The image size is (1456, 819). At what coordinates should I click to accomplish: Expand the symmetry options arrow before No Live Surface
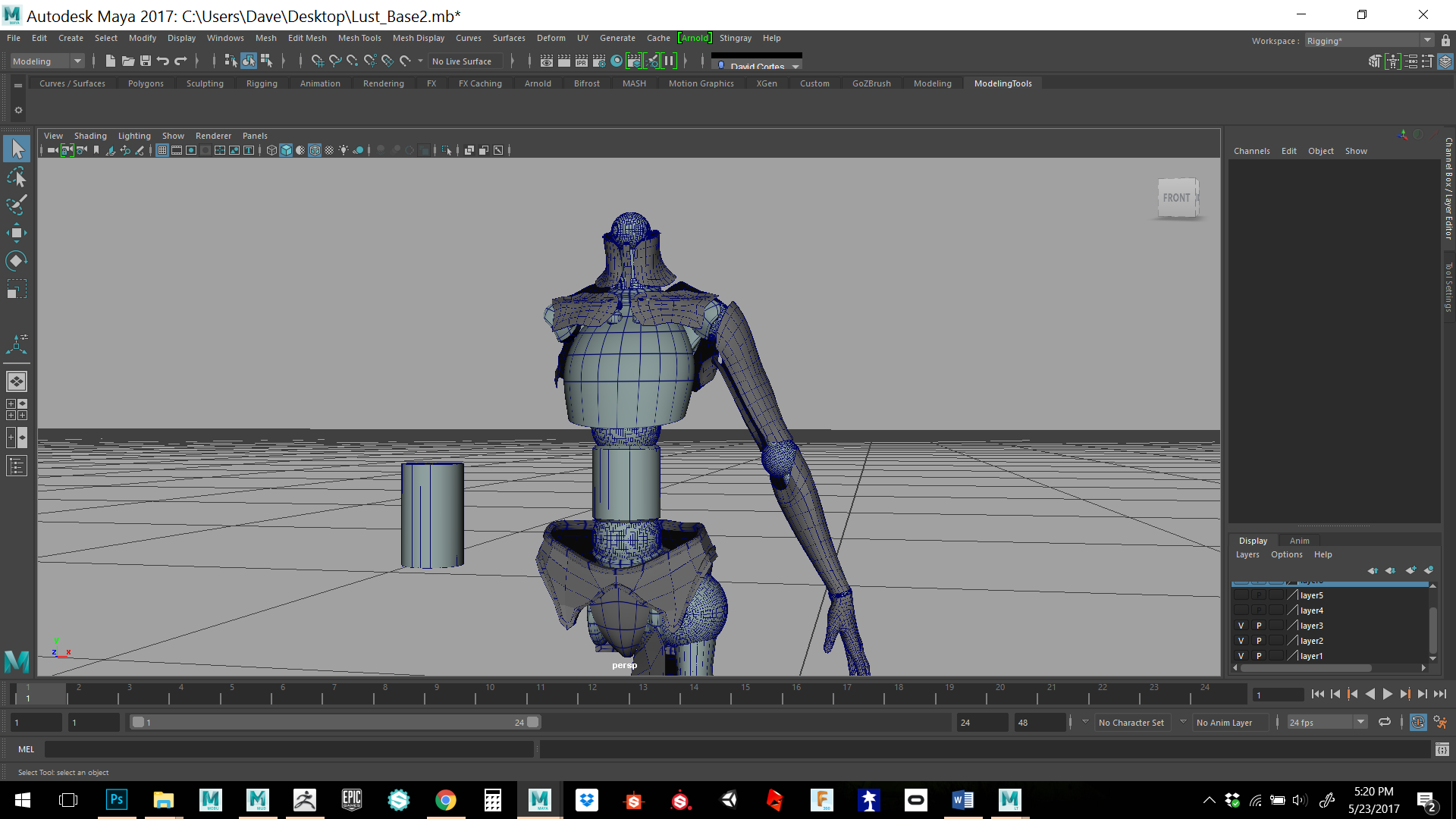pyautogui.click(x=420, y=61)
